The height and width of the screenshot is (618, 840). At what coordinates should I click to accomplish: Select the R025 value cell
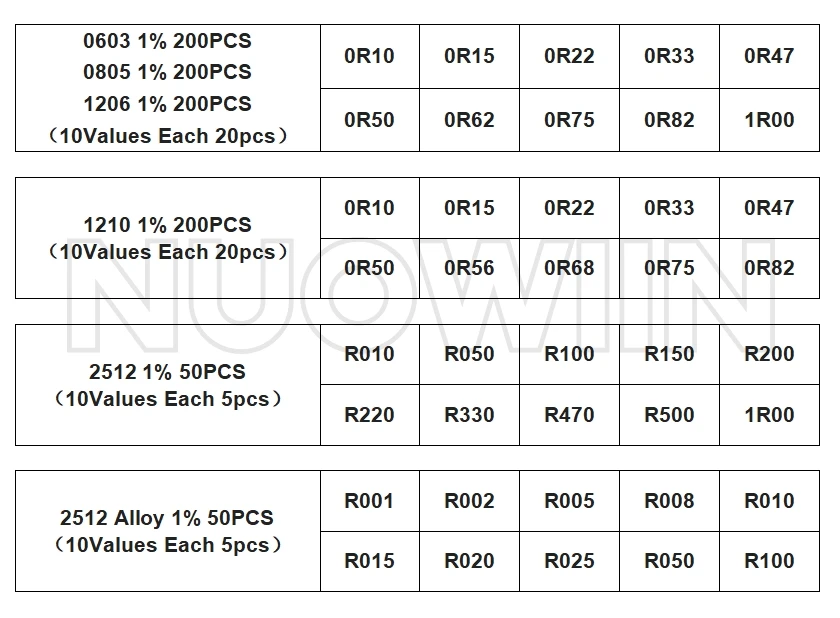[x=569, y=561]
